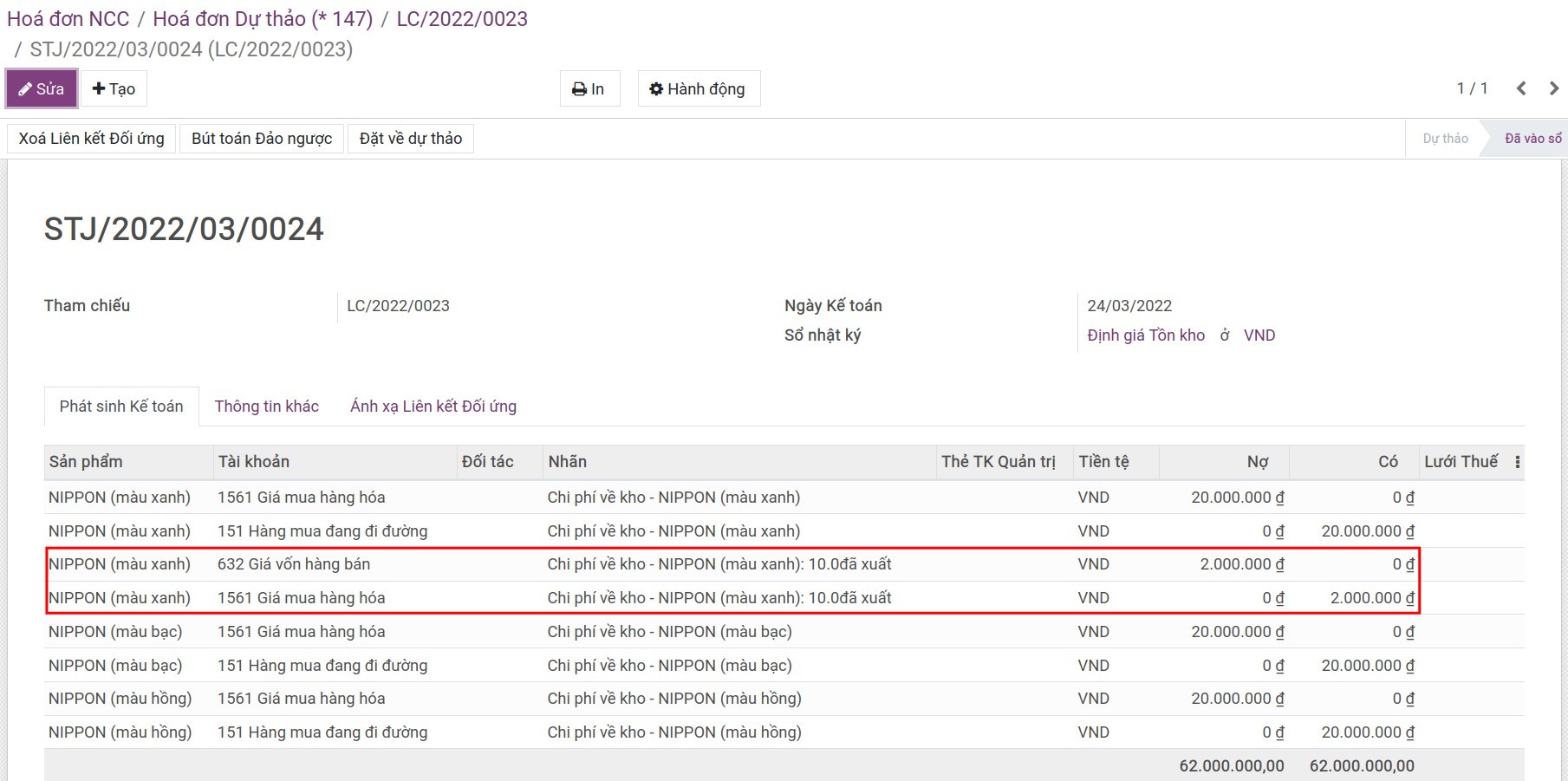The image size is (1568, 781).
Task: Sort by Tiền tệ column header
Action: (1116, 462)
